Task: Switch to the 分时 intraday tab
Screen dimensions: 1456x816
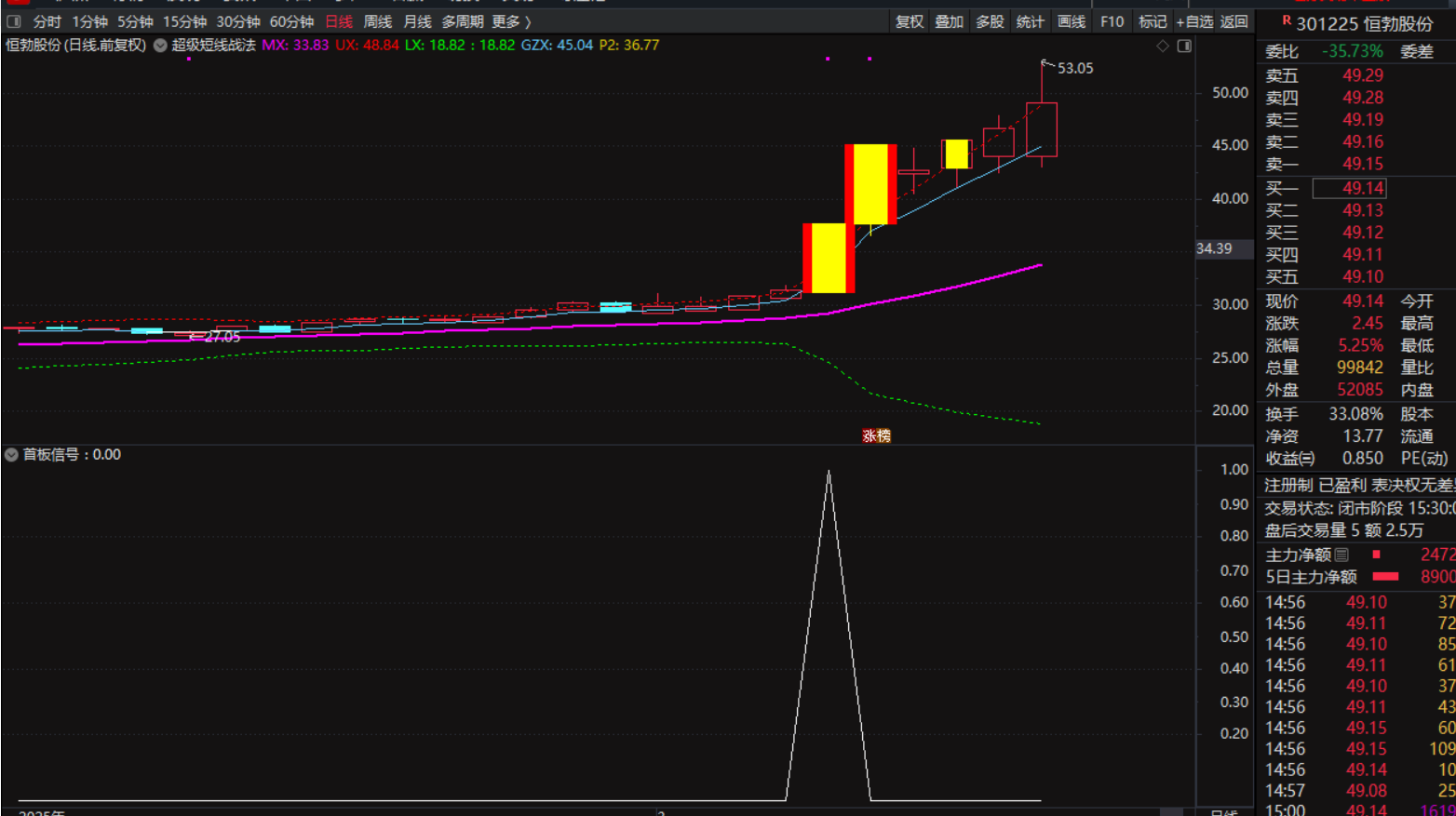Action: pos(47,21)
